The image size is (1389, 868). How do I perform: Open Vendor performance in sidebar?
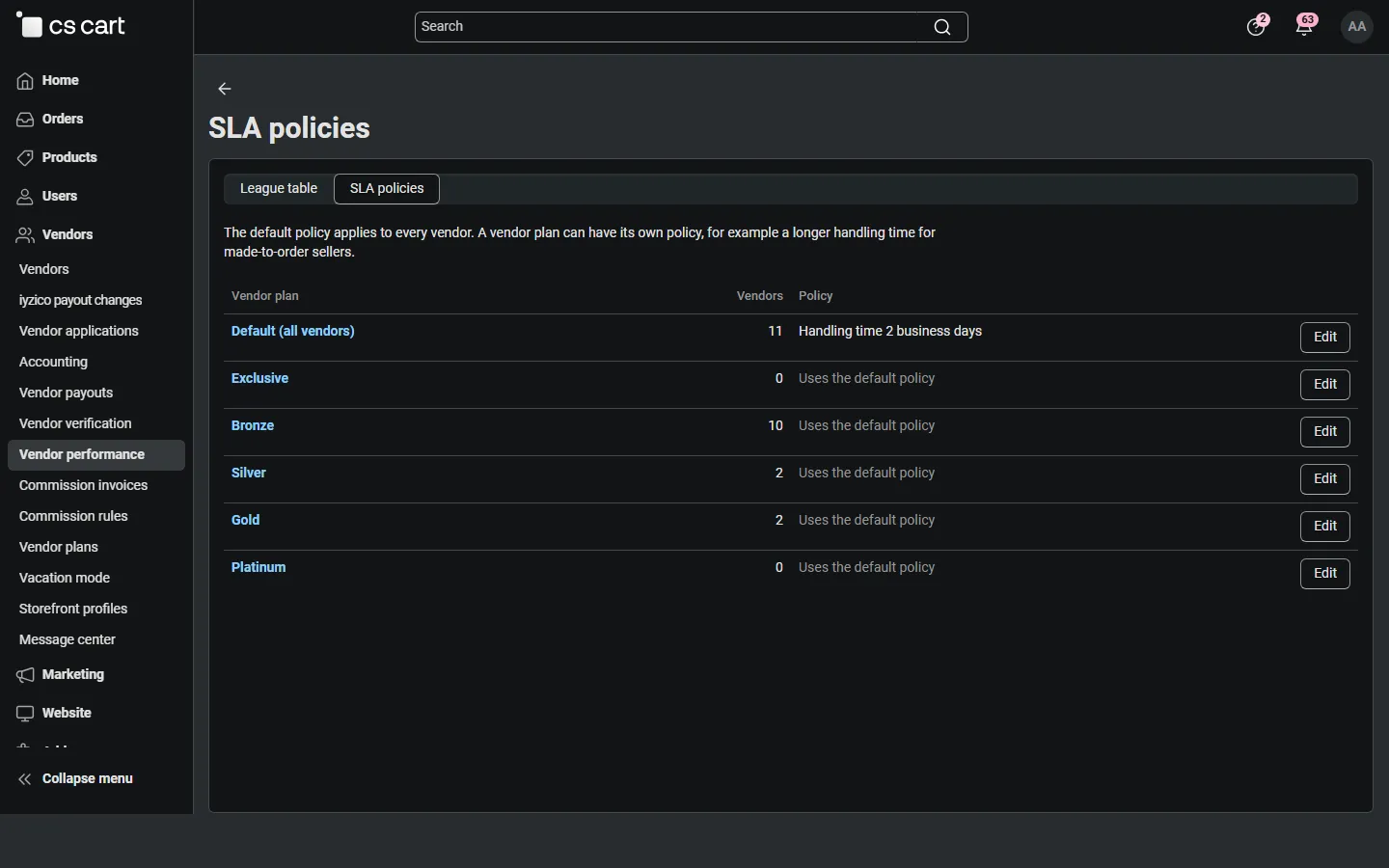96,455
